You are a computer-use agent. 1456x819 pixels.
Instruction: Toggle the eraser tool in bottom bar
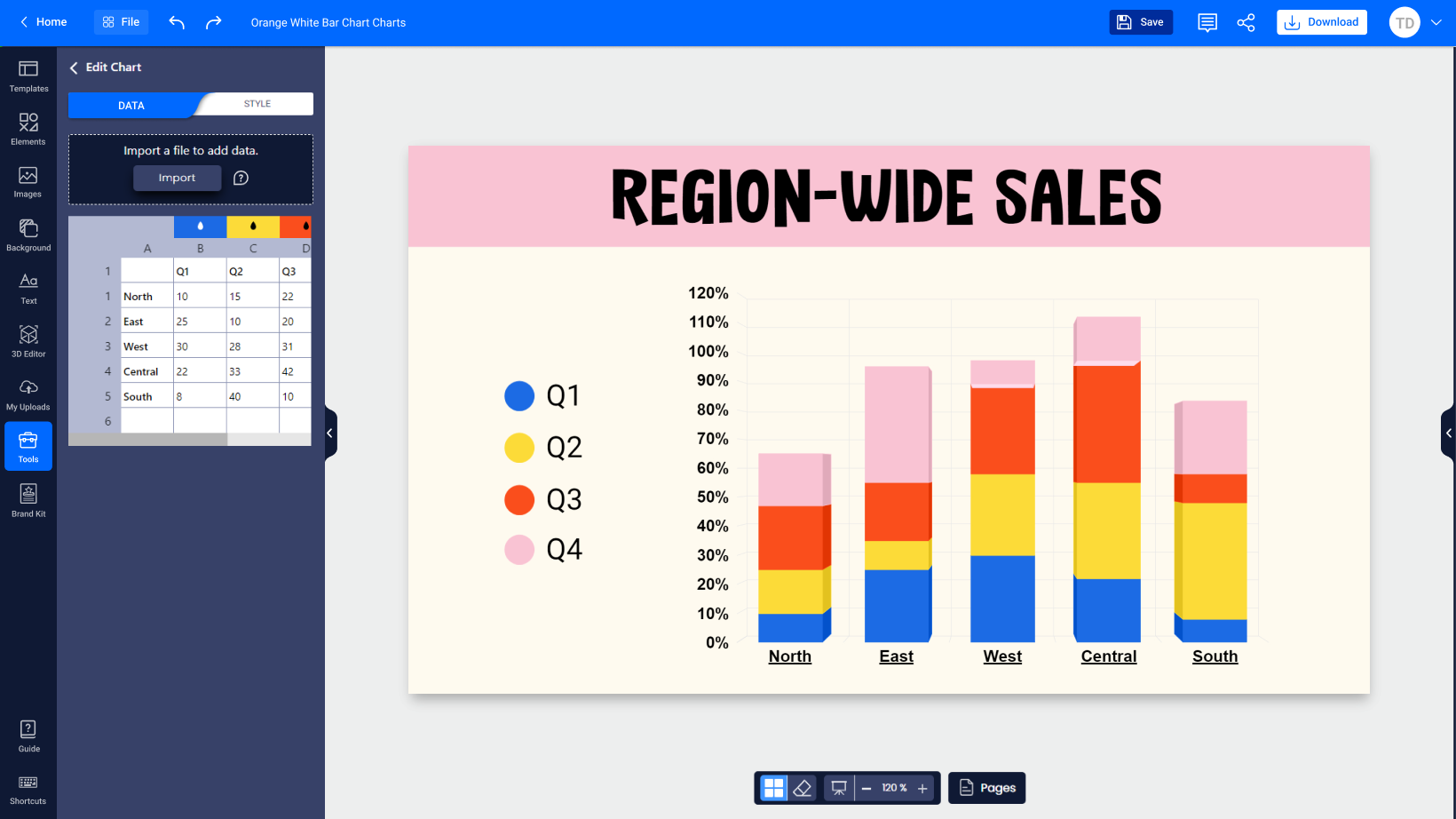[x=803, y=788]
